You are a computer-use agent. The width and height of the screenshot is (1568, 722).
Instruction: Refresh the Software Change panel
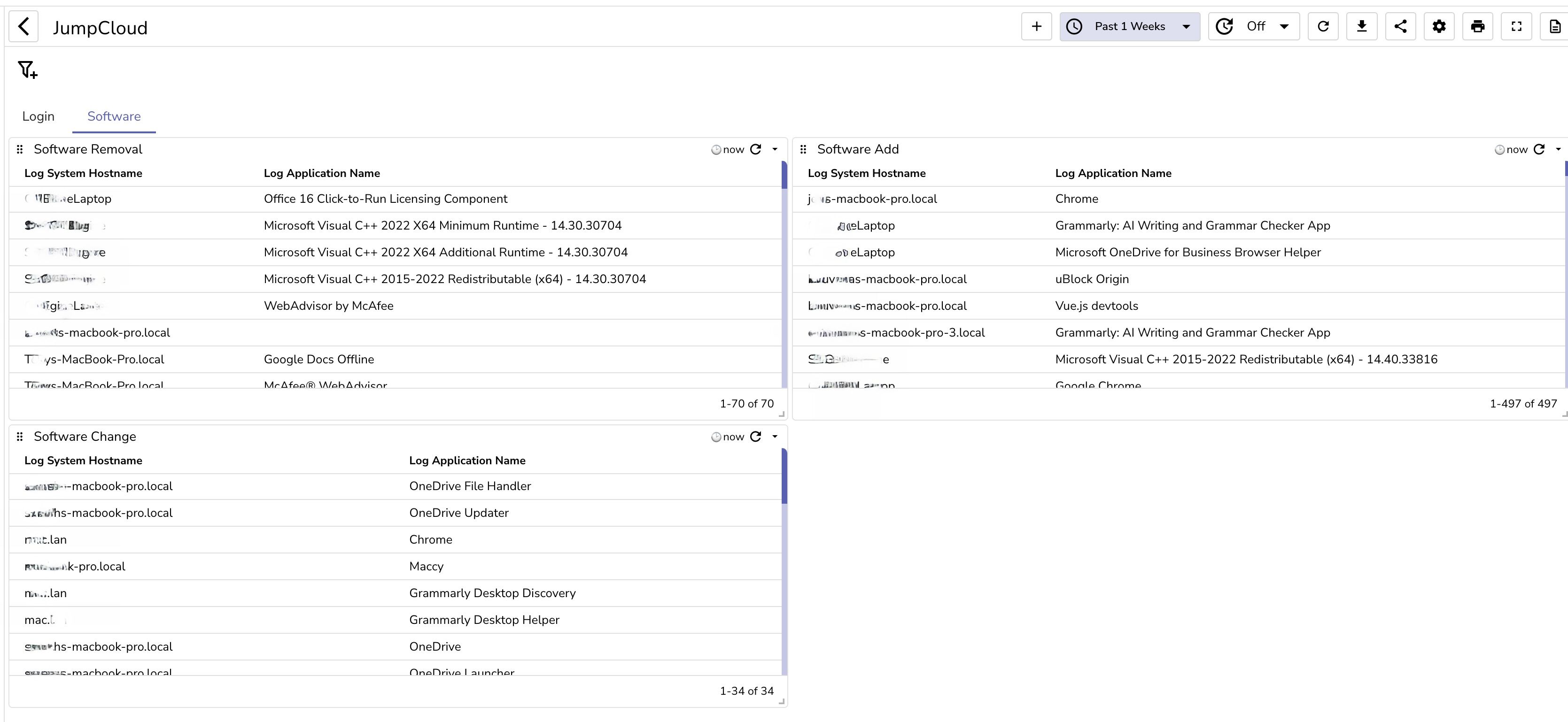tap(756, 437)
